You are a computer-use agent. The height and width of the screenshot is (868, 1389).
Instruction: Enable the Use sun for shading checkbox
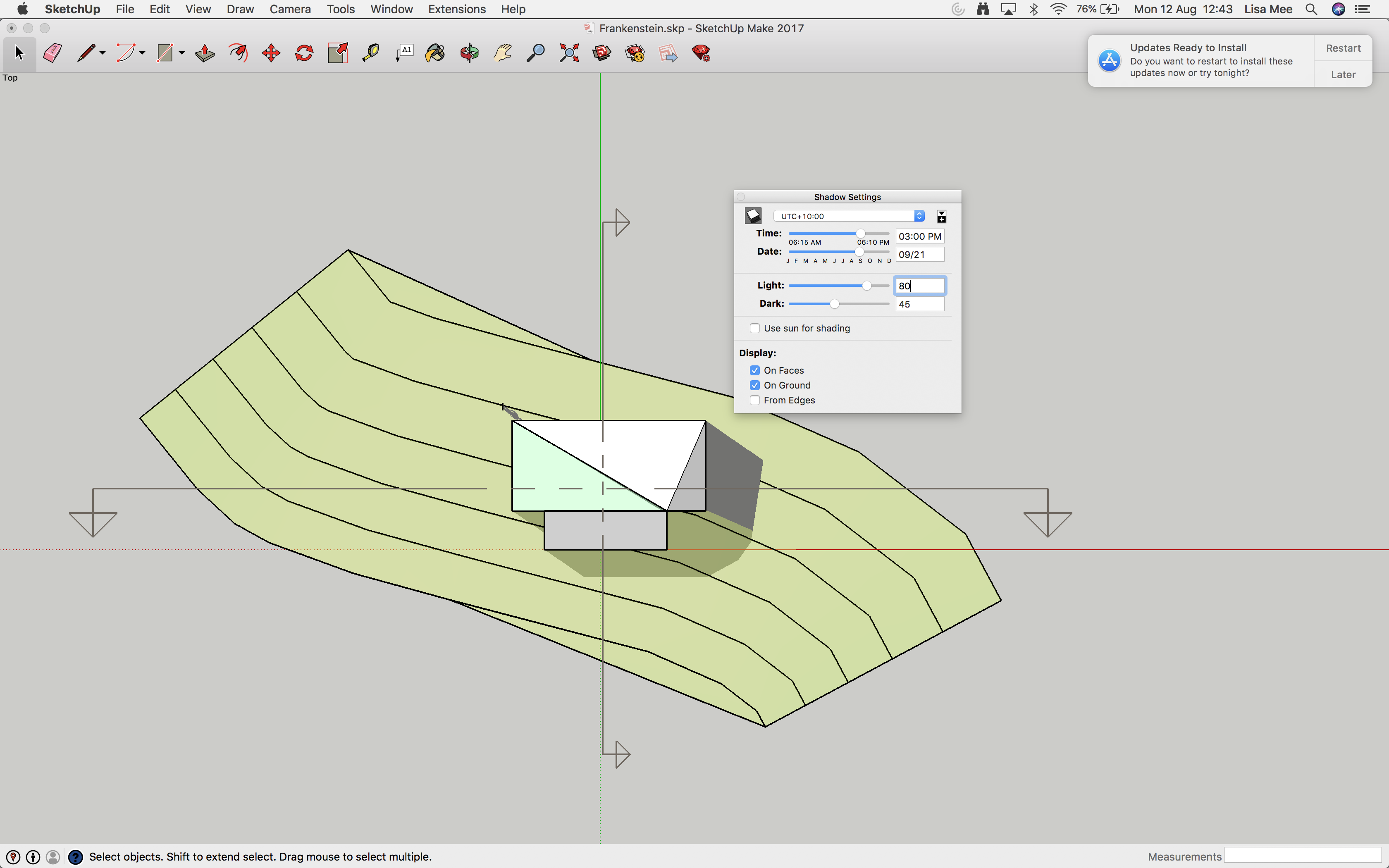tap(755, 328)
